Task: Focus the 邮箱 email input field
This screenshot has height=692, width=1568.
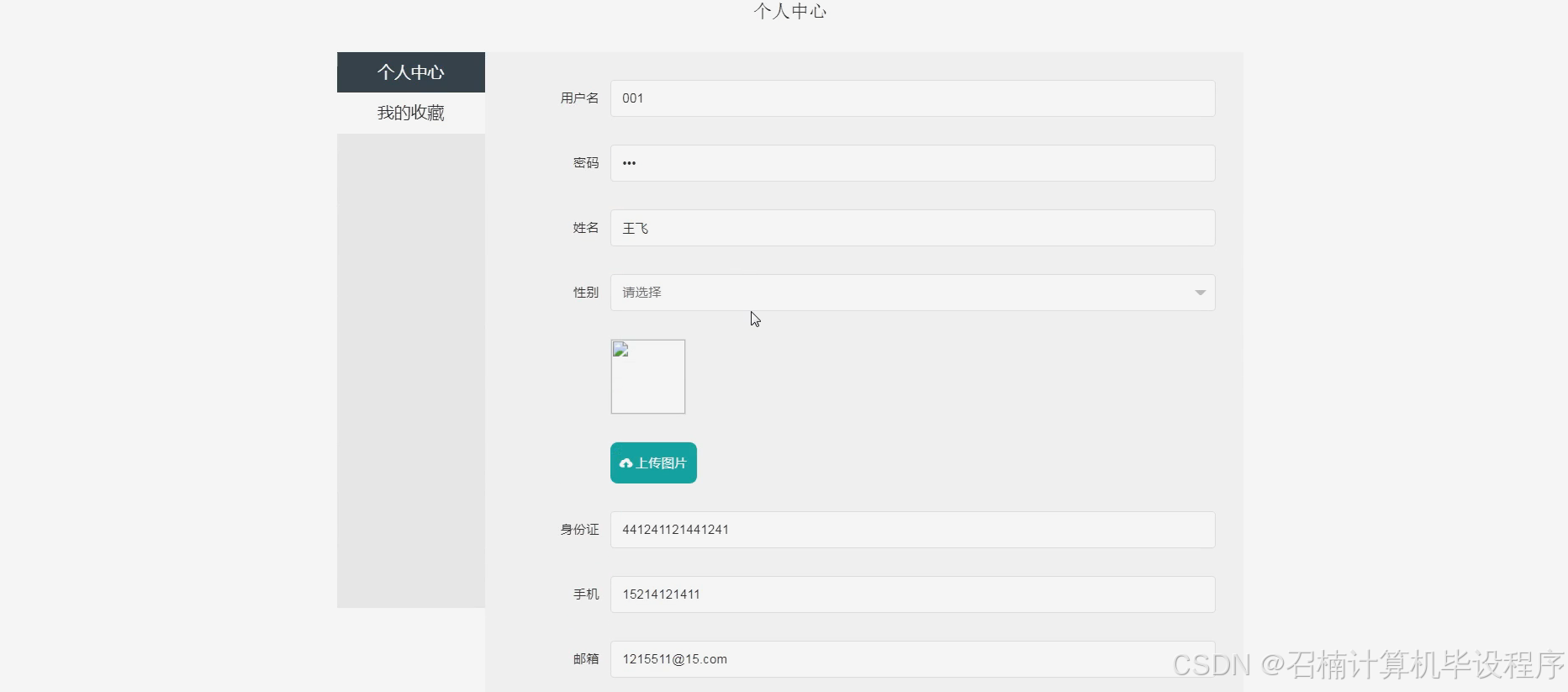Action: pyautogui.click(x=912, y=659)
